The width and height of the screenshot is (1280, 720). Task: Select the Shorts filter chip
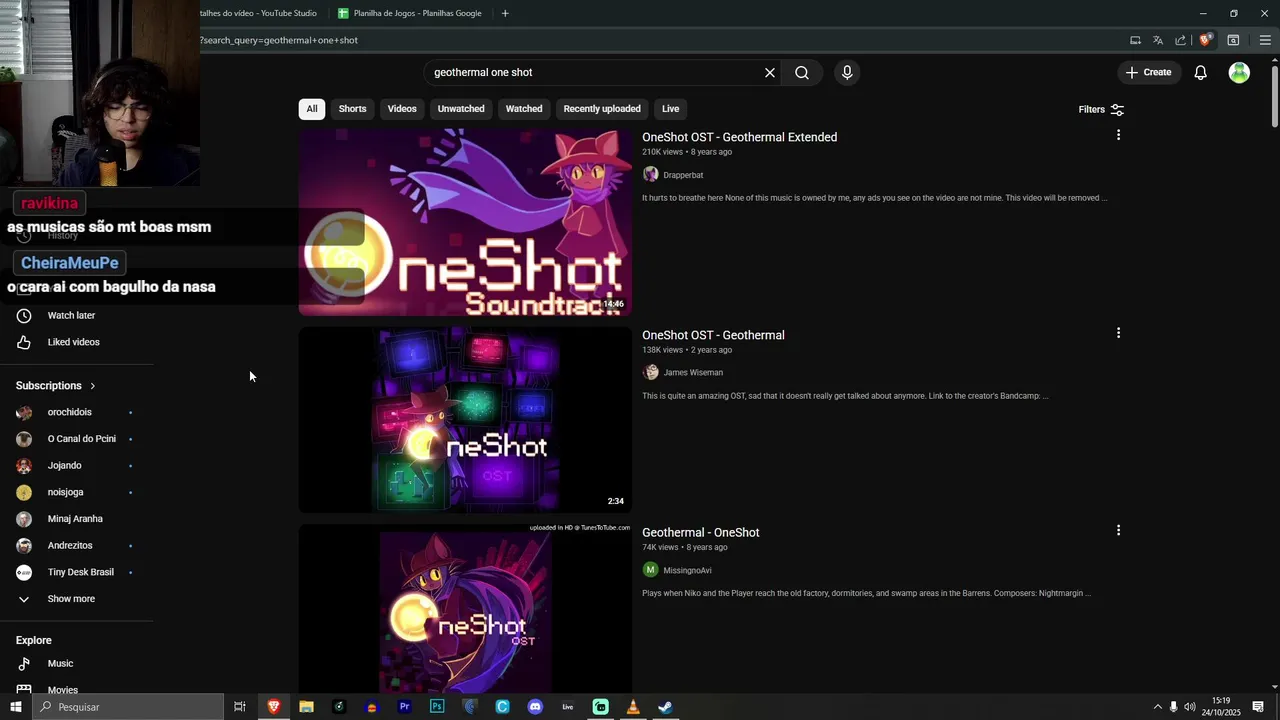(352, 109)
